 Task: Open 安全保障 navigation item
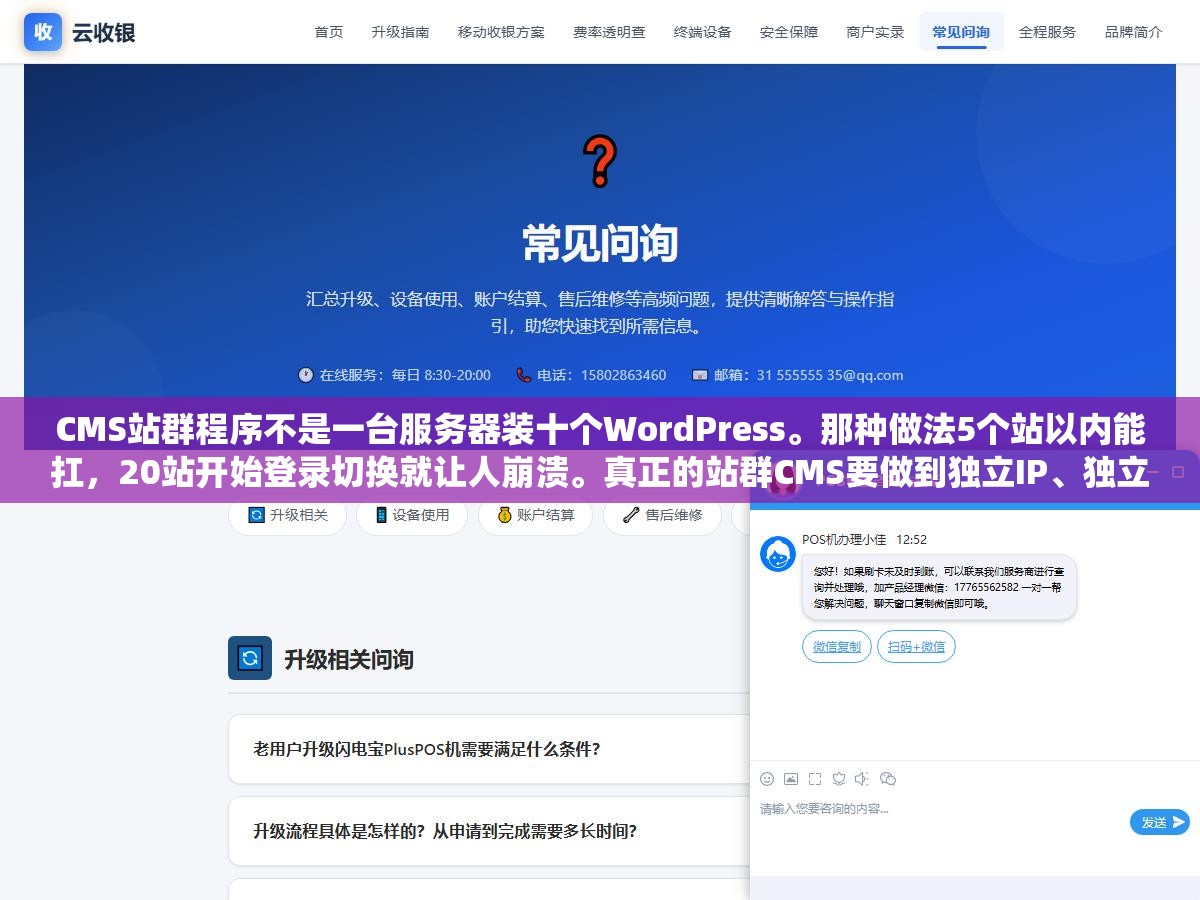[789, 32]
